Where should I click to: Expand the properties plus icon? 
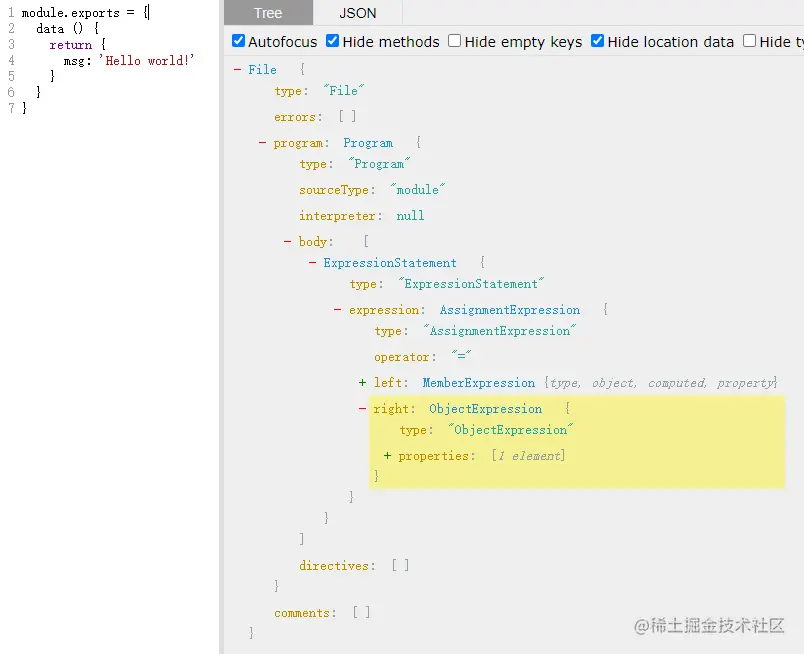388,455
